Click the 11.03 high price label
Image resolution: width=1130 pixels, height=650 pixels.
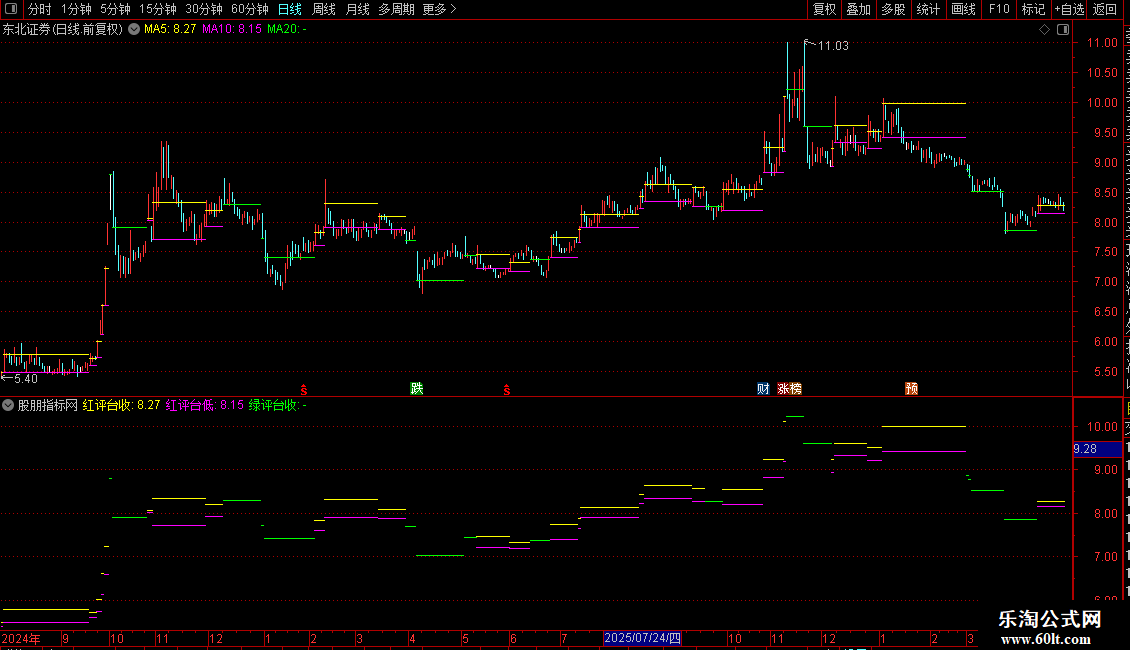point(833,46)
